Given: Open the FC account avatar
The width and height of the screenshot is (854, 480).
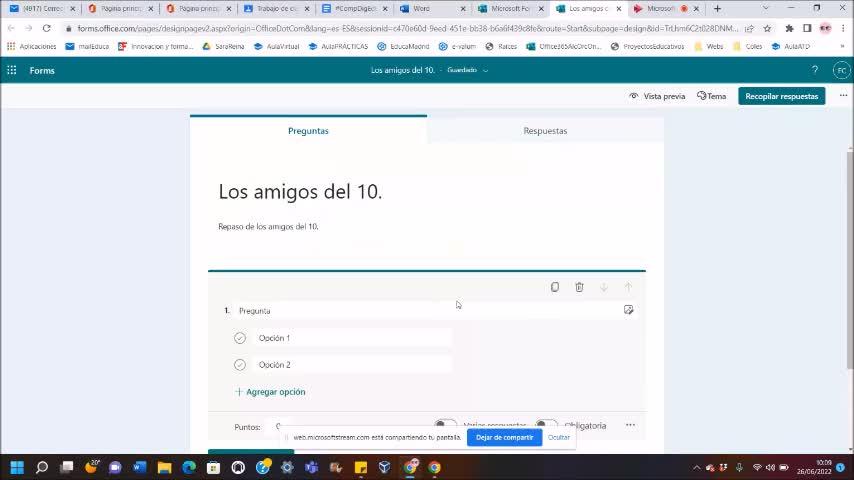Looking at the screenshot, I should (841, 70).
